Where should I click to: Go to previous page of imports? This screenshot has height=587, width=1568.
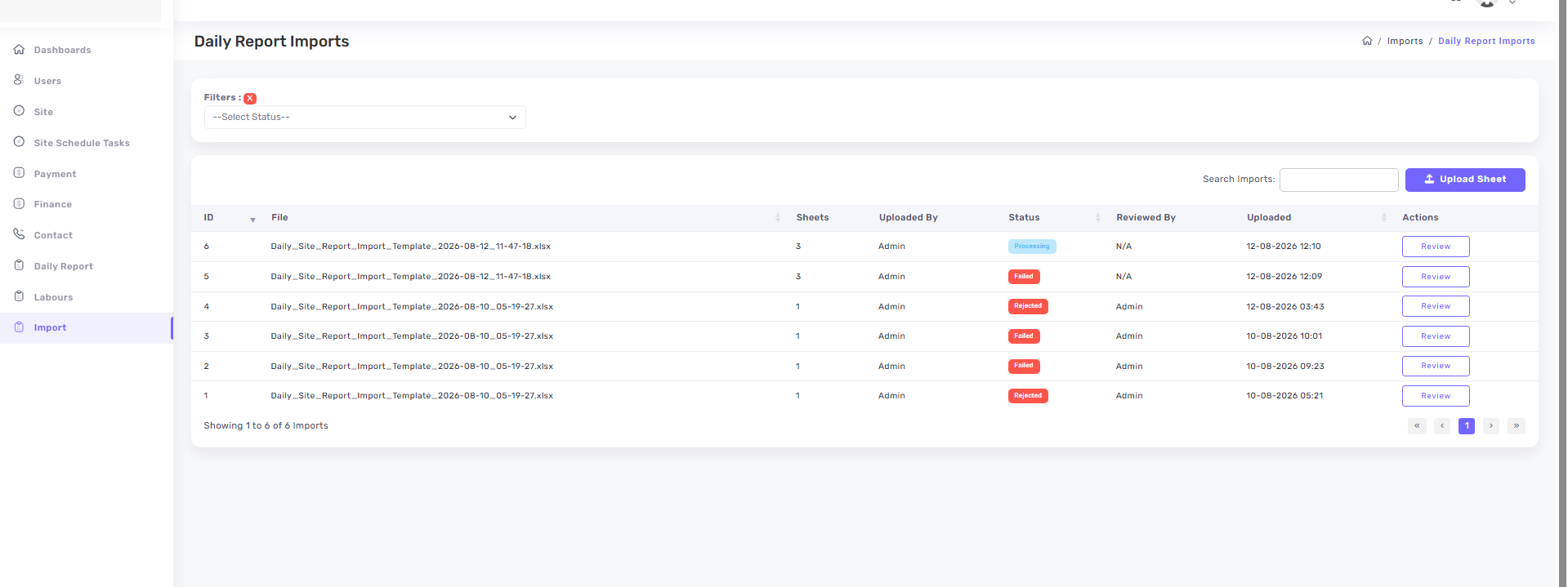point(1442,425)
